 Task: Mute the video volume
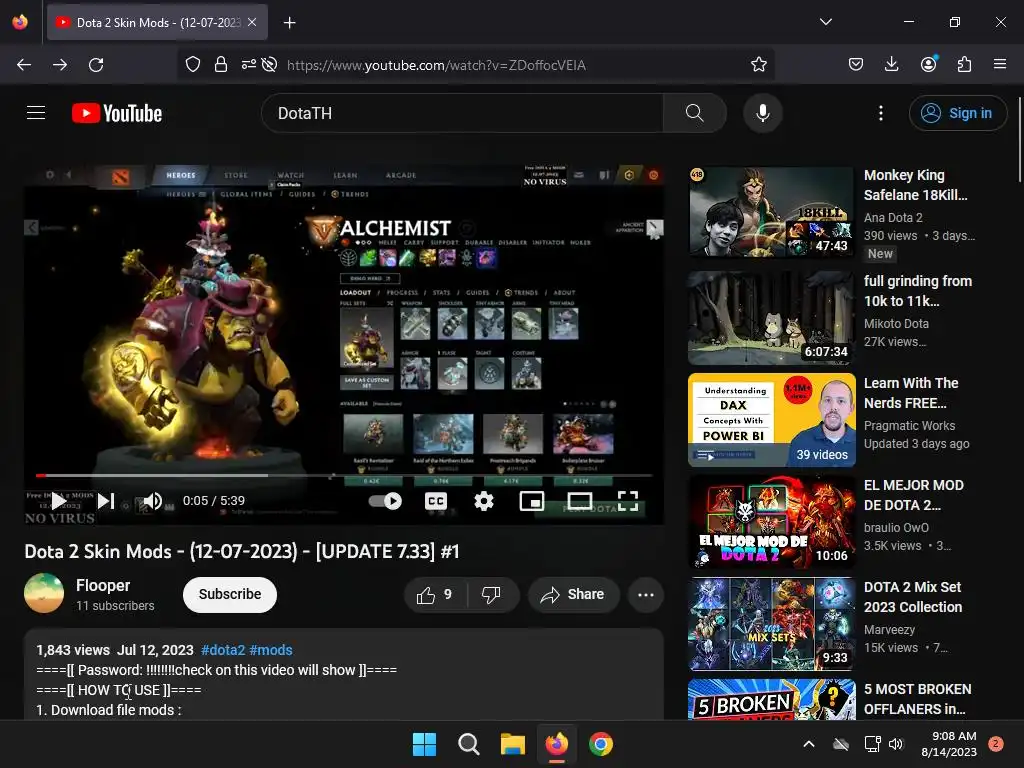coord(153,501)
